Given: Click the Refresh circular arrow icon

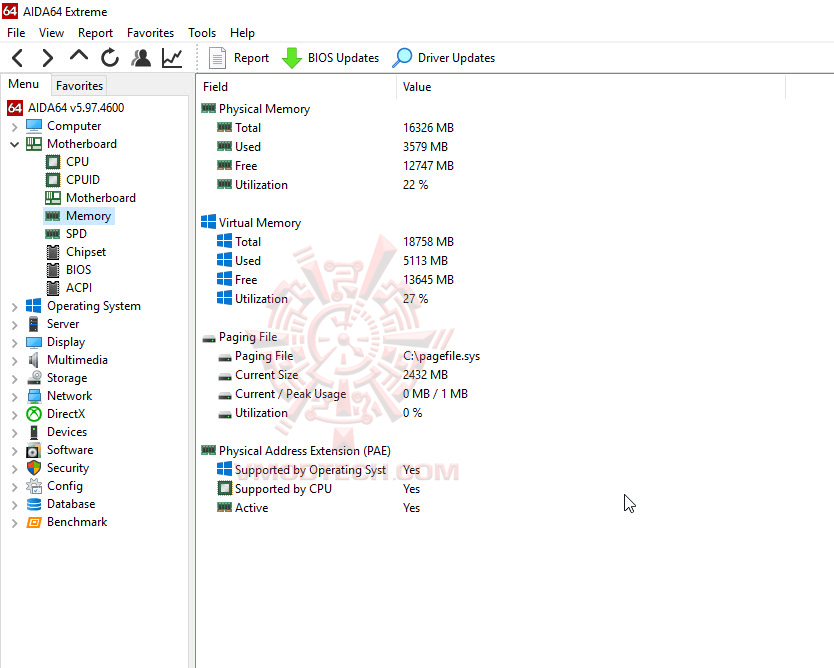Looking at the screenshot, I should pos(110,57).
